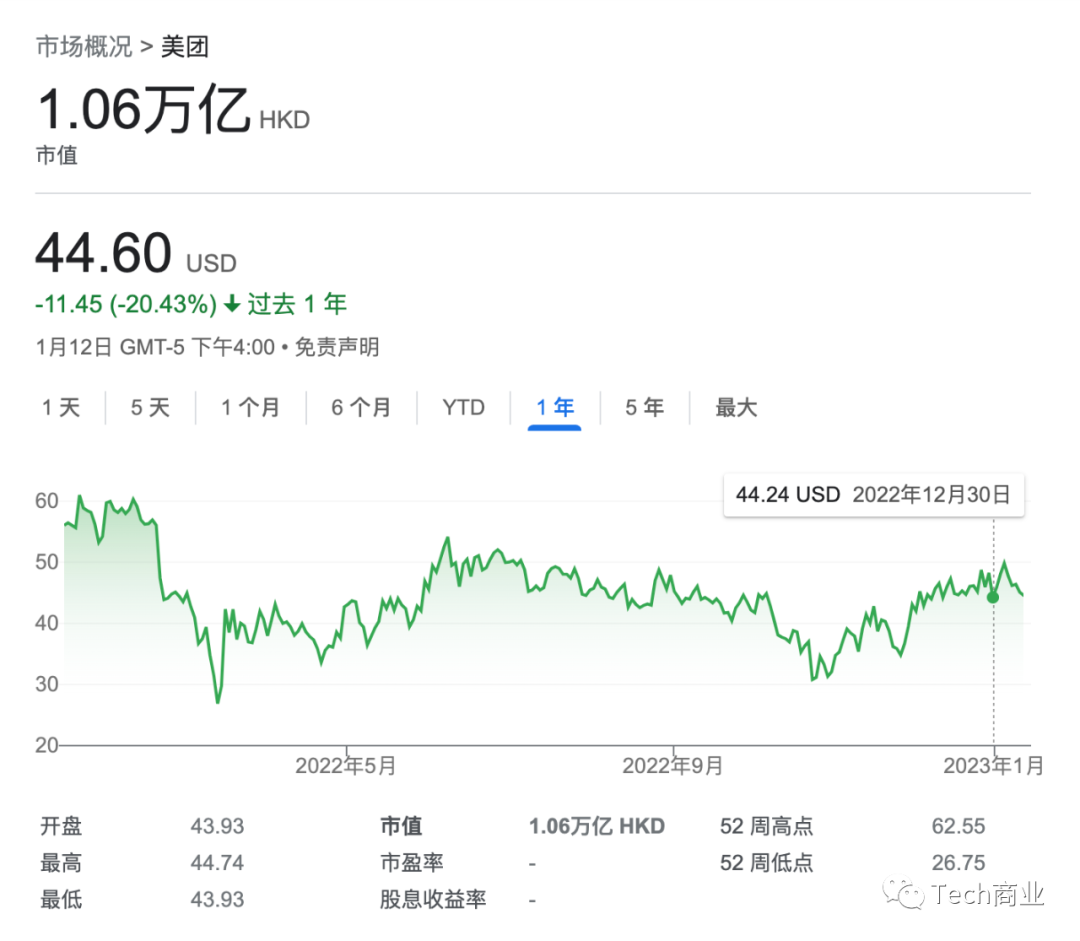This screenshot has height=941, width=1080.
Task: Click the 市场概况 breadcrumb link
Action: tap(83, 47)
